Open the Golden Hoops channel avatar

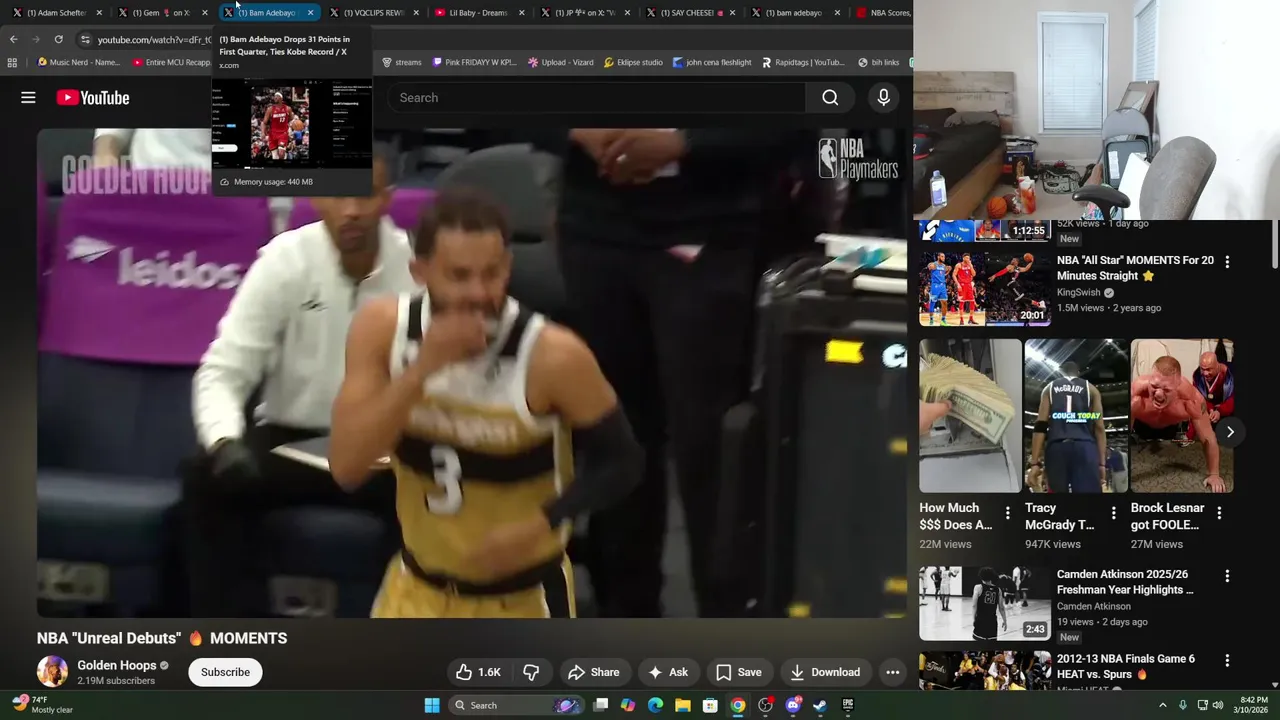pos(52,671)
